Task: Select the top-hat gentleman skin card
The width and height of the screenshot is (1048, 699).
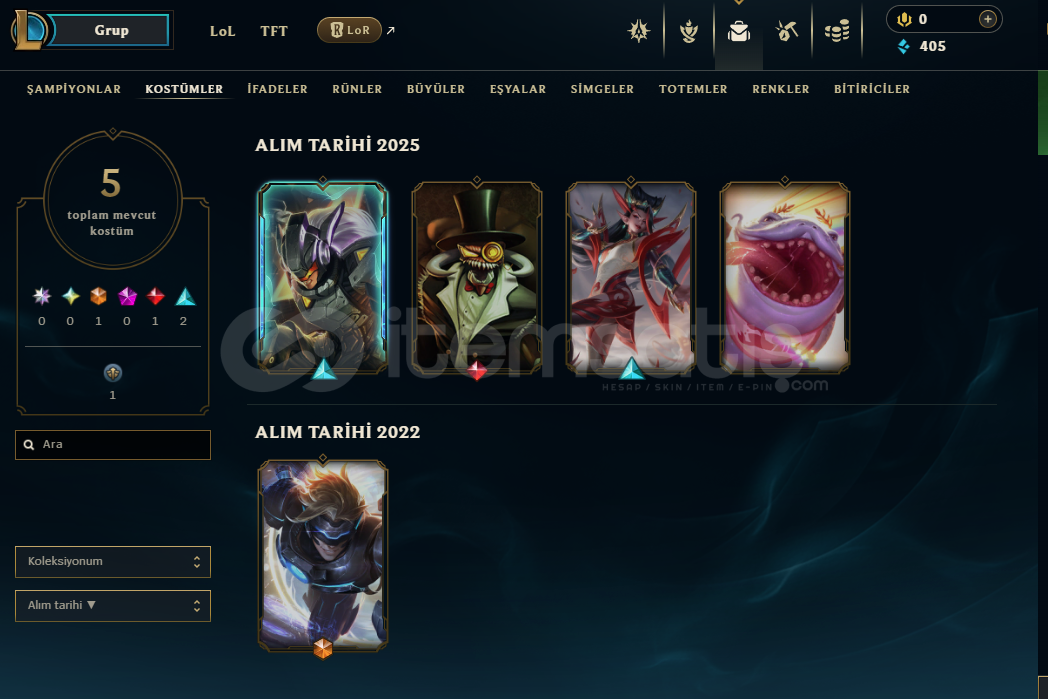Action: [477, 277]
